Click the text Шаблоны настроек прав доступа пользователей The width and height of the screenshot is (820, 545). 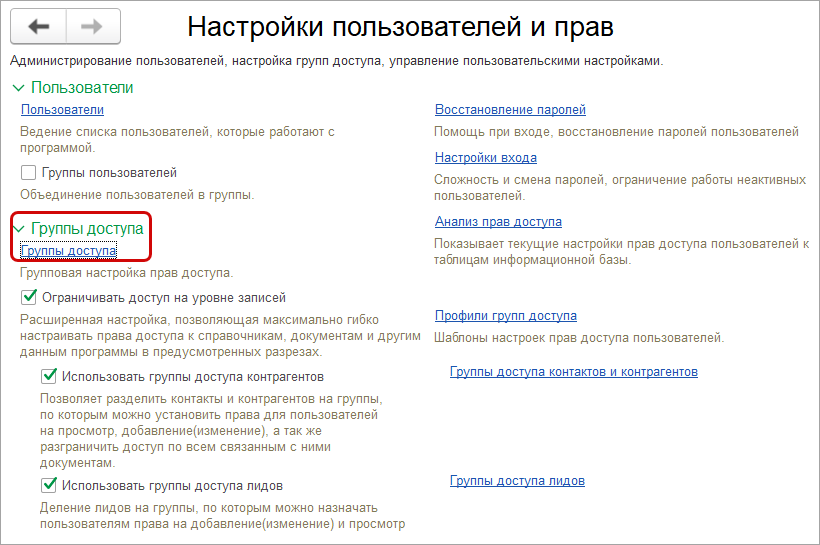coord(579,338)
